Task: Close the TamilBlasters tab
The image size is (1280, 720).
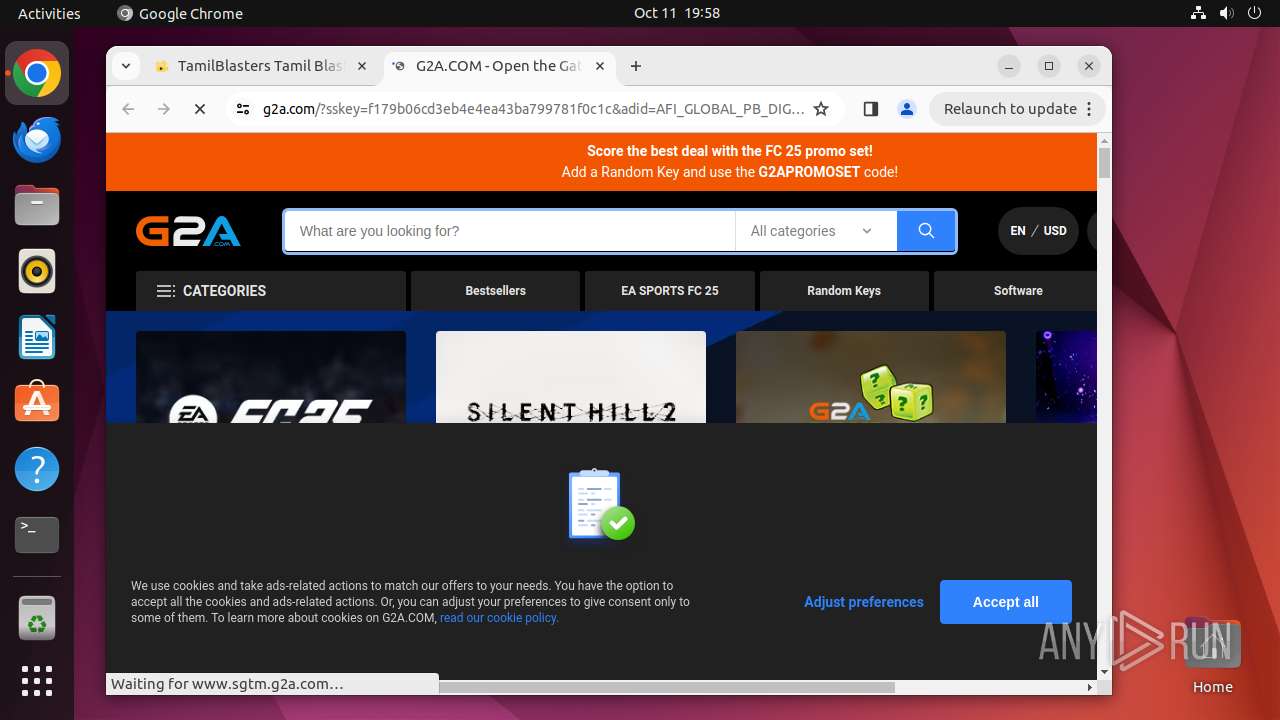Action: point(362,66)
